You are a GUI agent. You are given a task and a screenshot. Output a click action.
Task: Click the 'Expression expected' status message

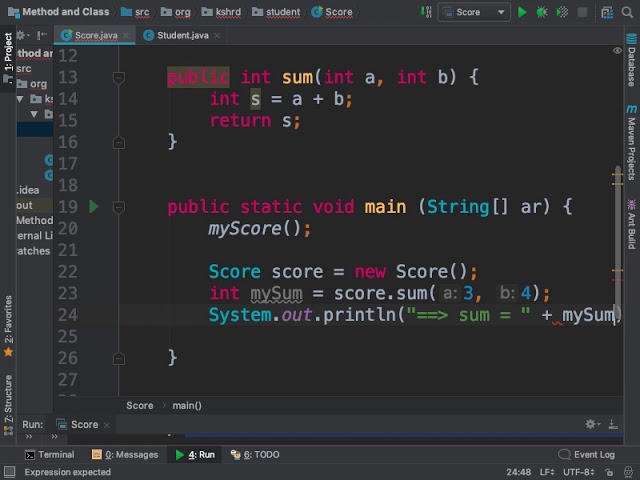pyautogui.click(x=68, y=472)
